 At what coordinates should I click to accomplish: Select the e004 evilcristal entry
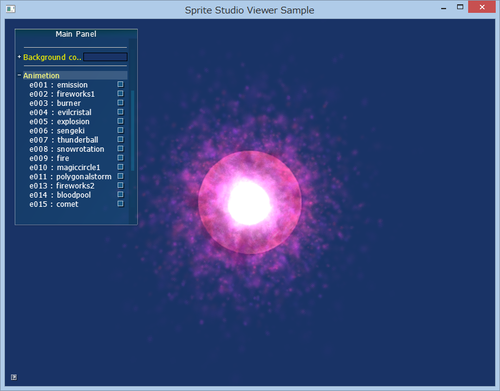tap(60, 112)
